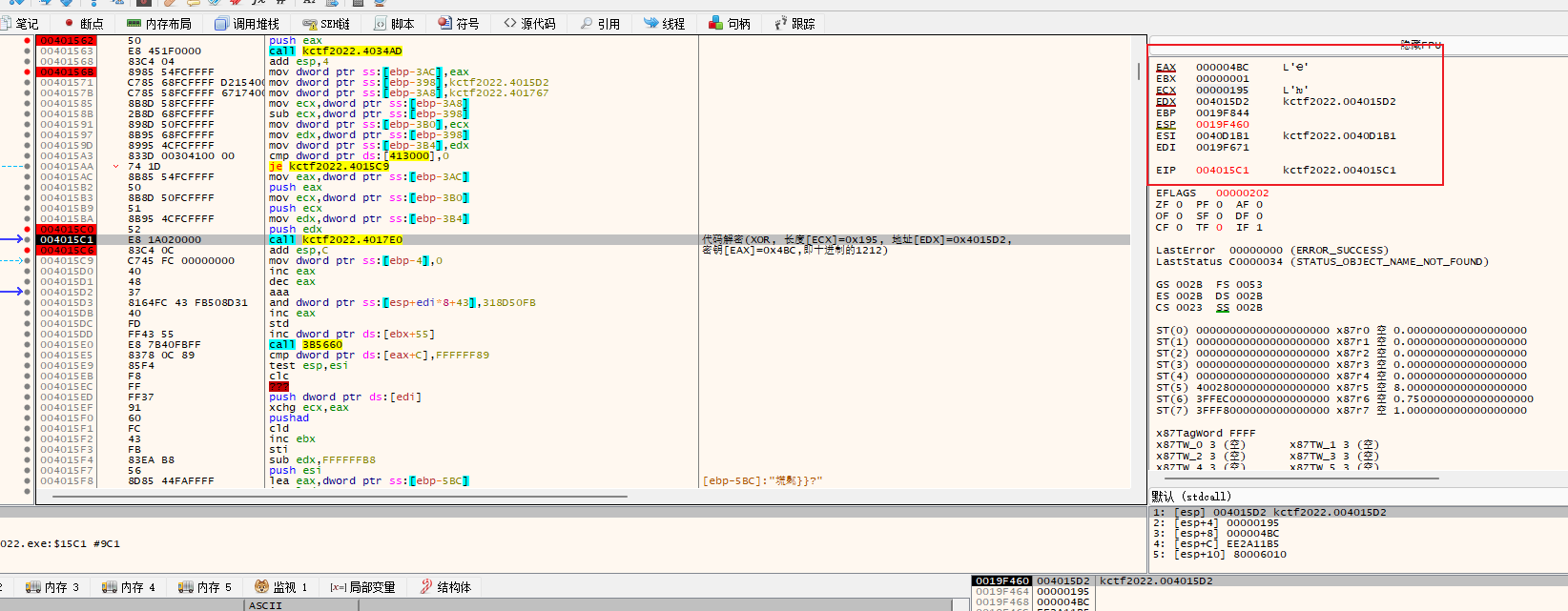Open the 局部变量 local variables tab

pyautogui.click(x=362, y=587)
